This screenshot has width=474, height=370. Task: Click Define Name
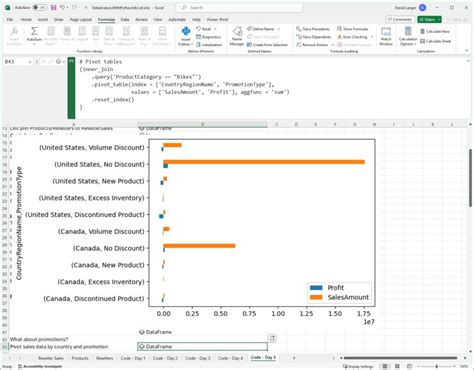coord(260,29)
